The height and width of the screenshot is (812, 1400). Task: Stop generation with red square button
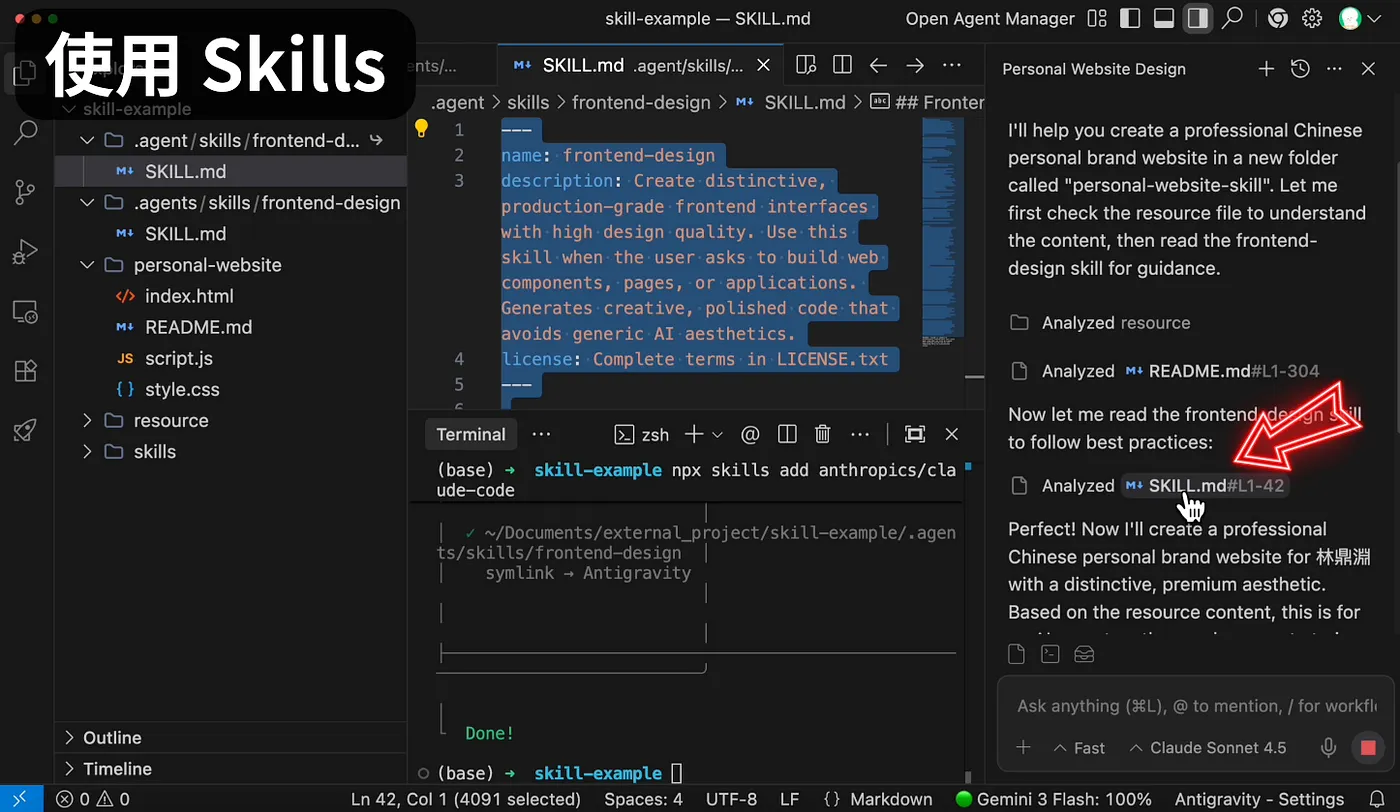tap(1368, 748)
